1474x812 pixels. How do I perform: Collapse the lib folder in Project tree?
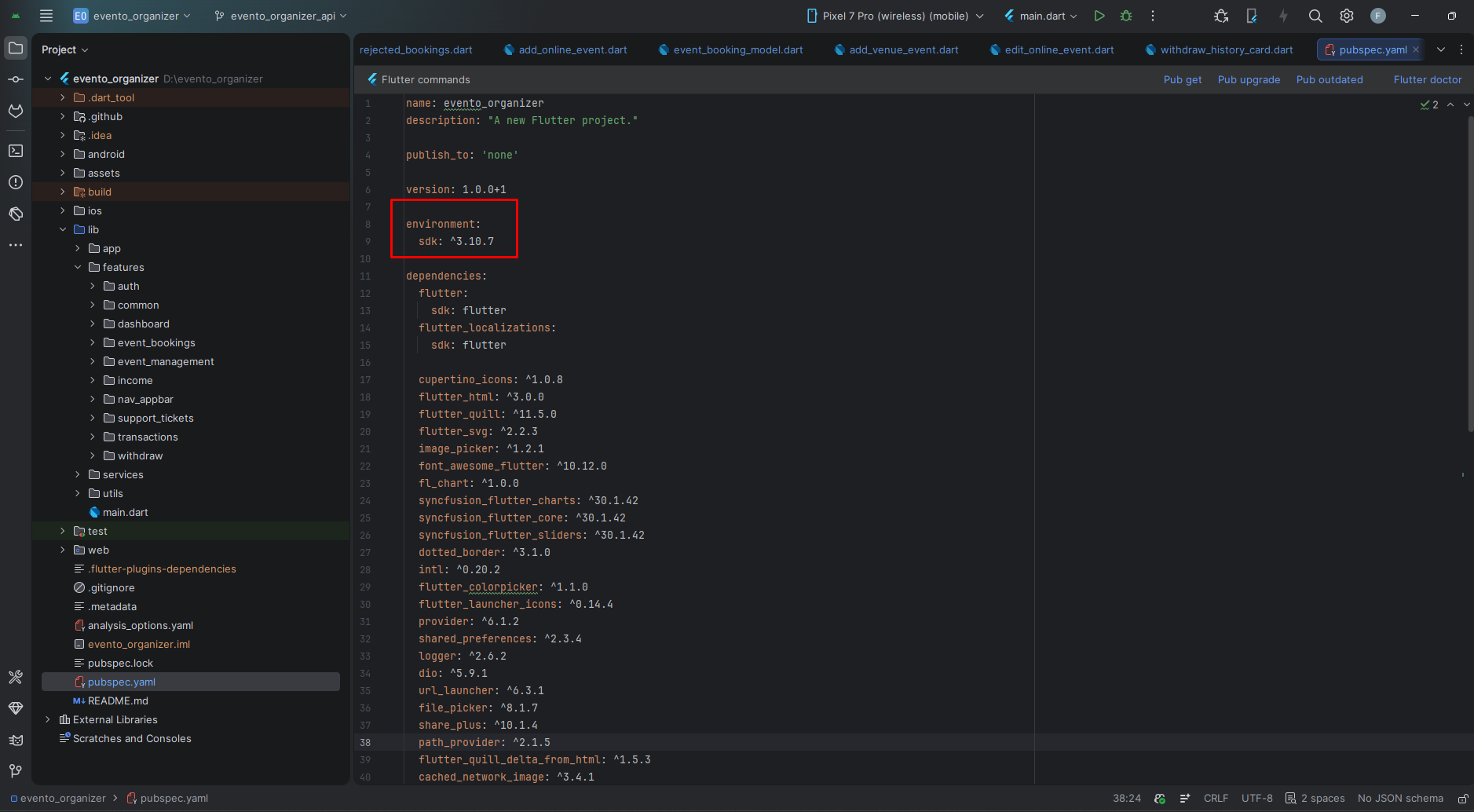(x=64, y=229)
